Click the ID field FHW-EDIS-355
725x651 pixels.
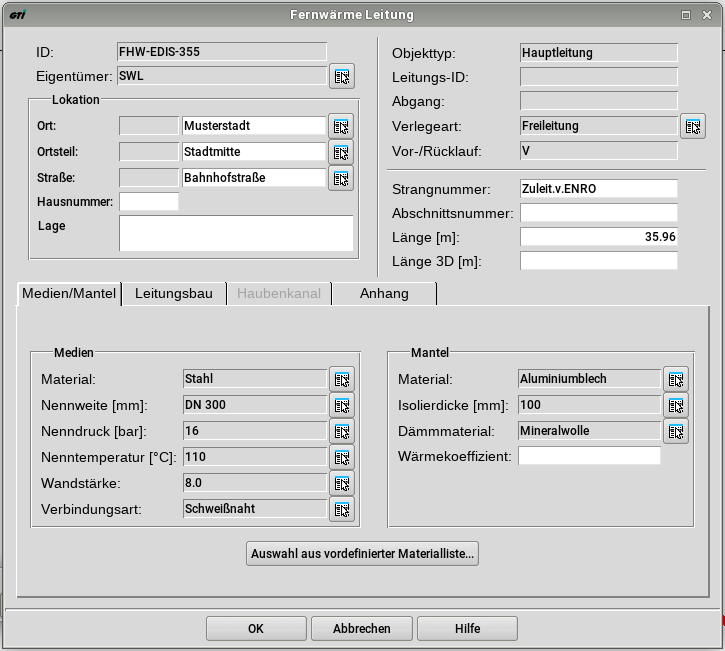coord(222,52)
